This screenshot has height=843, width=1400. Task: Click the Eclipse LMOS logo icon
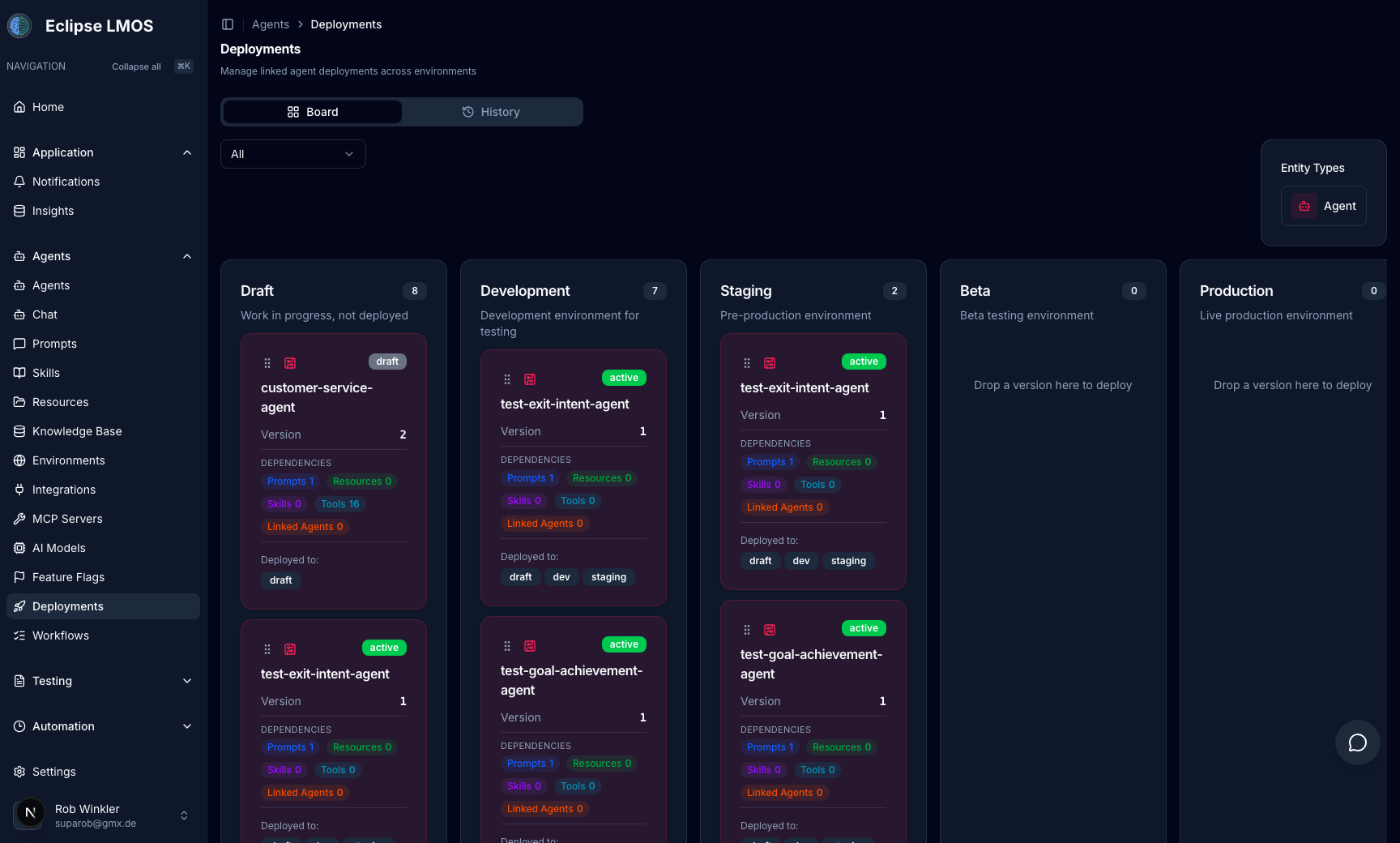19,26
